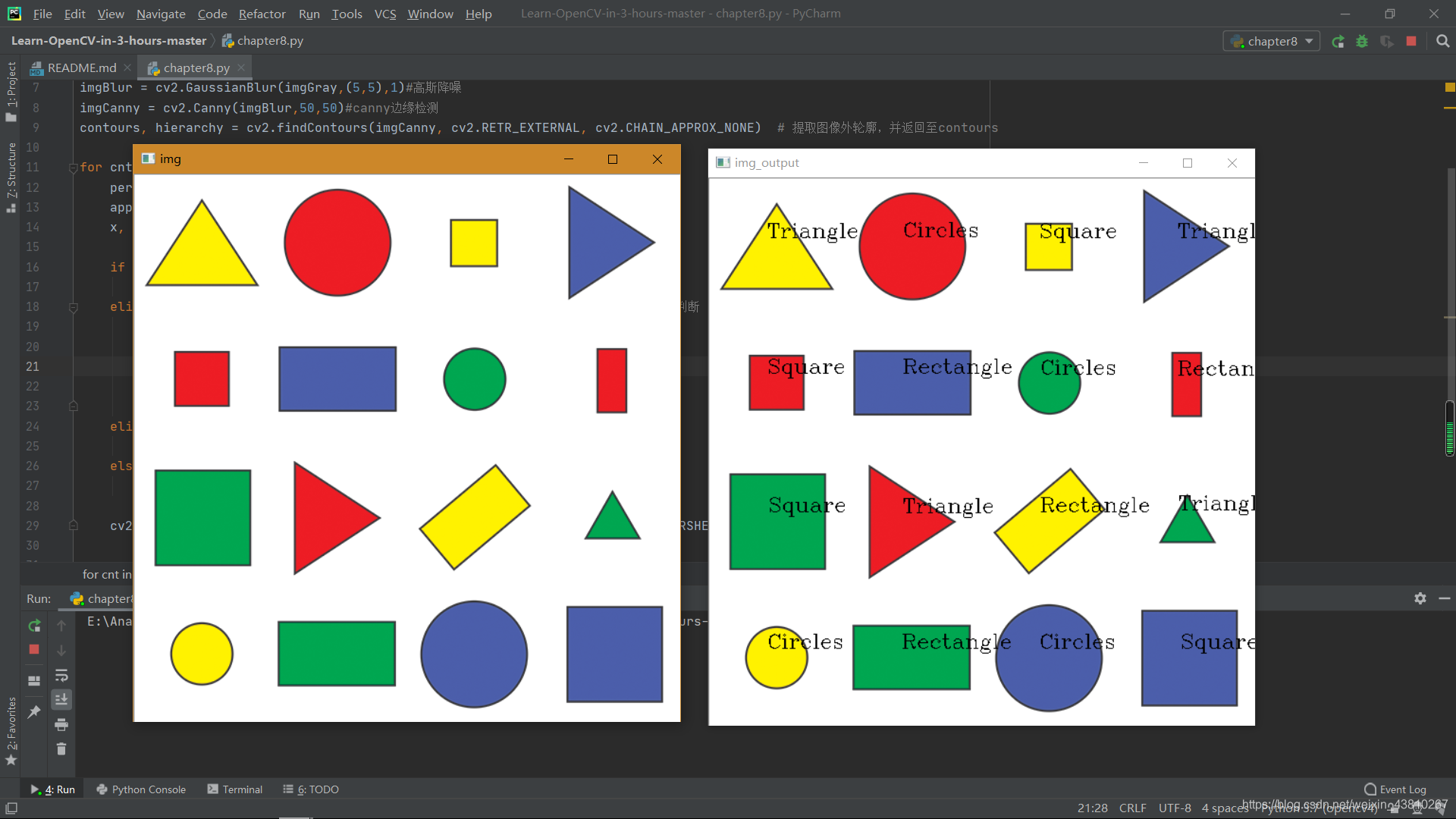Print console output via printer icon
This screenshot has height=819, width=1456.
(61, 724)
